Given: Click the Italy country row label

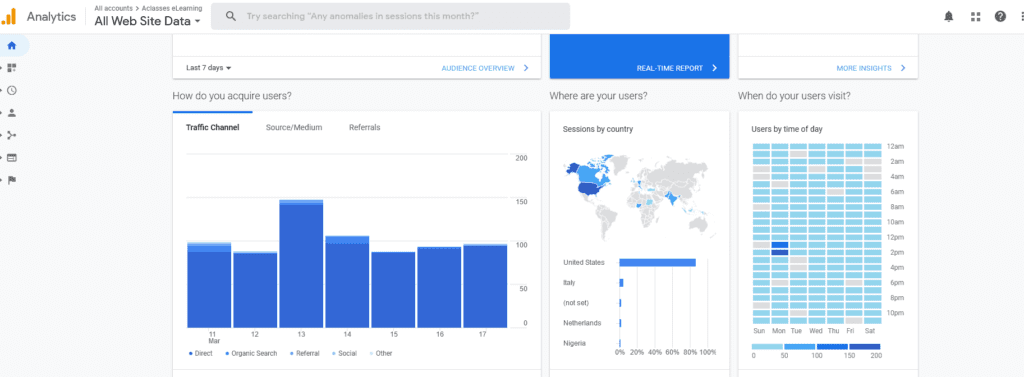Looking at the screenshot, I should [569, 283].
